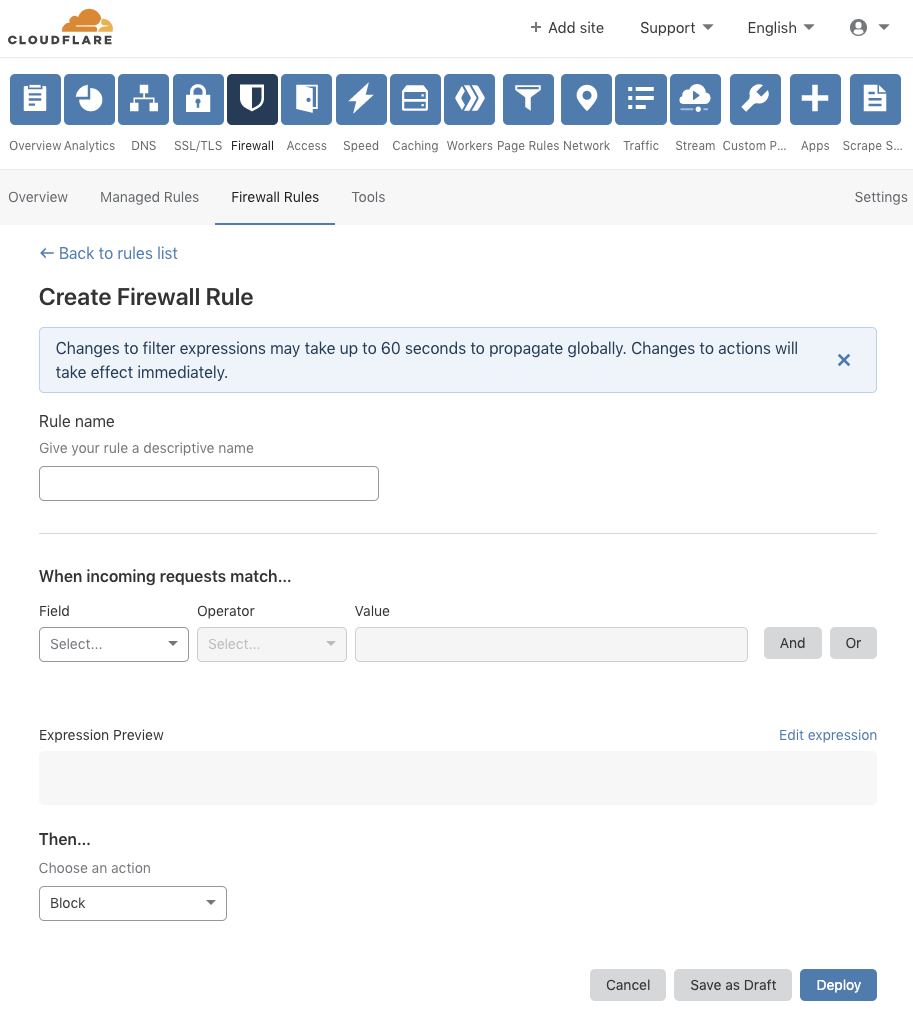Click the Deploy button
The width and height of the screenshot is (913, 1012).
coord(838,985)
